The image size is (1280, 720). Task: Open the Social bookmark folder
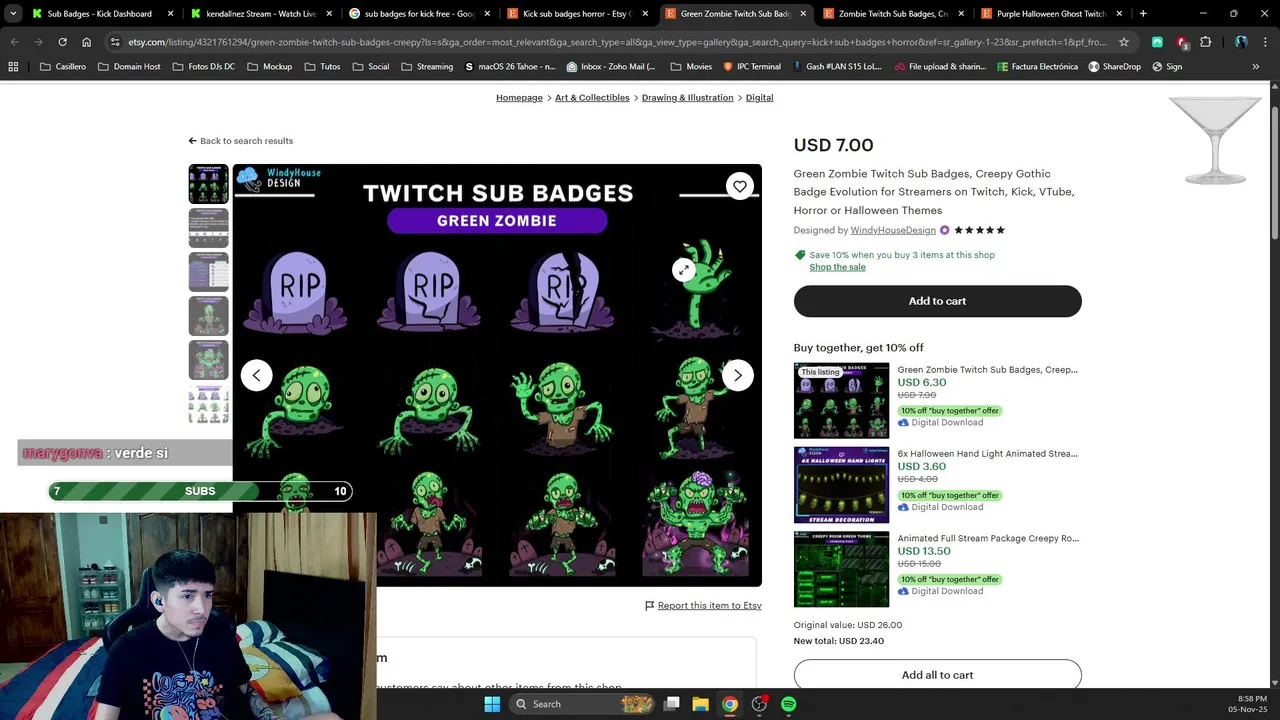(x=370, y=66)
